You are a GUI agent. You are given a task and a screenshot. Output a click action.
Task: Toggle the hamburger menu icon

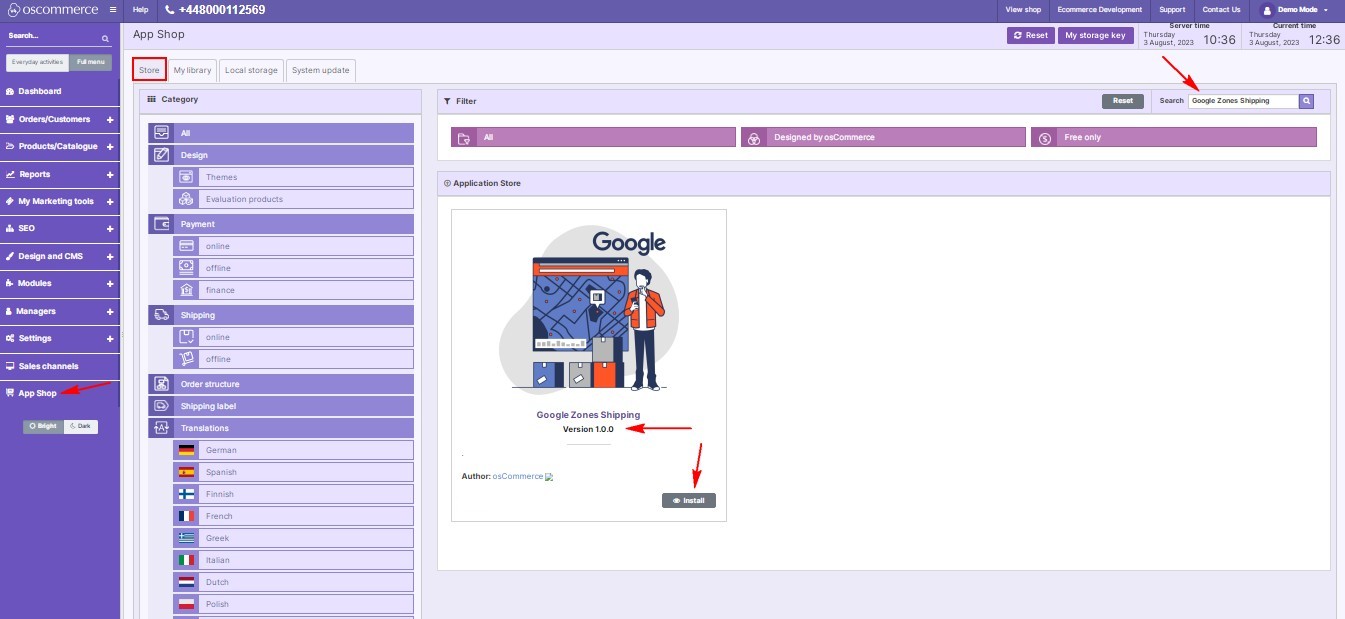point(113,10)
